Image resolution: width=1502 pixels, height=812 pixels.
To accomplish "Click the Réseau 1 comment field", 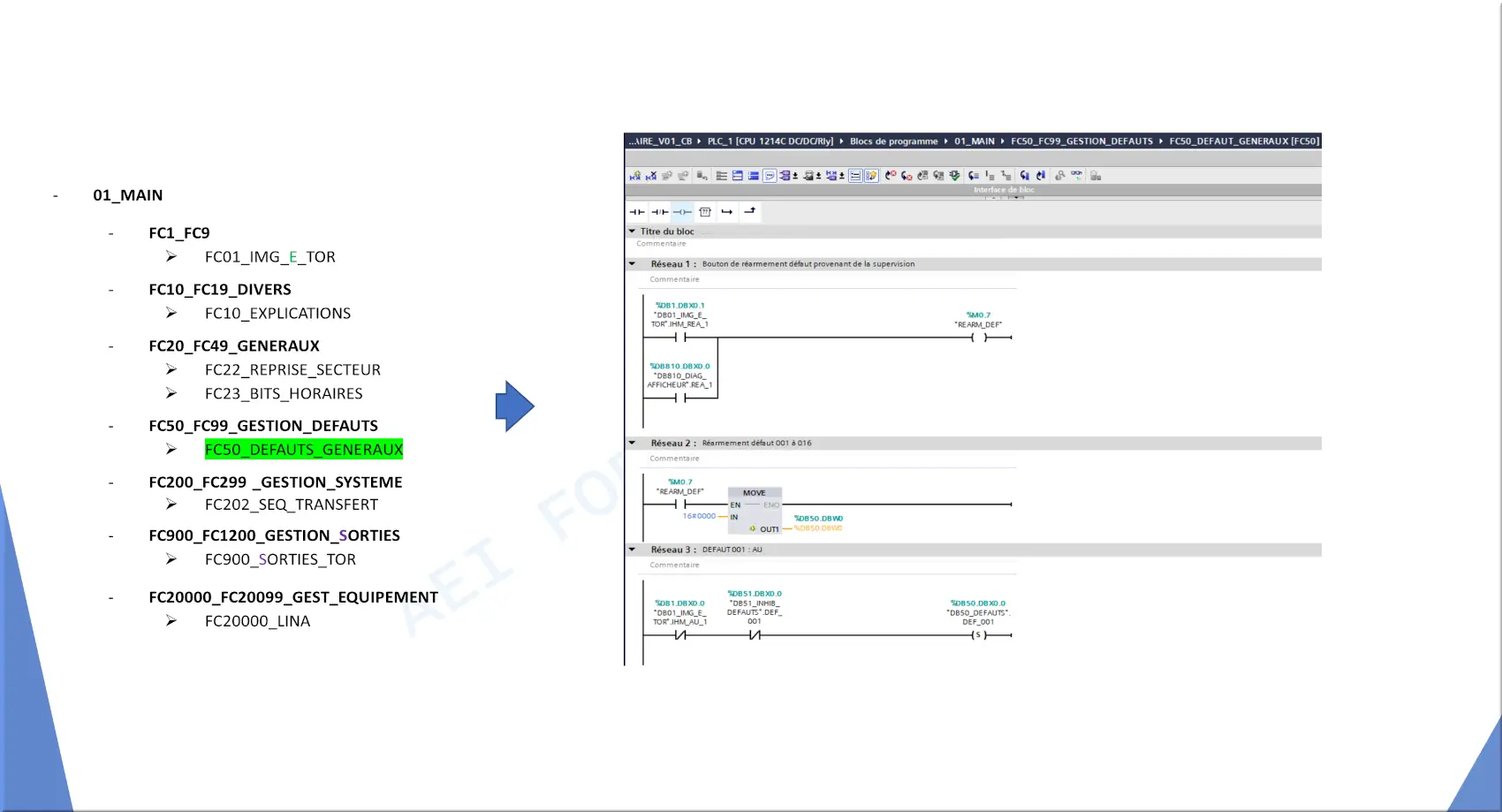I will pos(675,279).
